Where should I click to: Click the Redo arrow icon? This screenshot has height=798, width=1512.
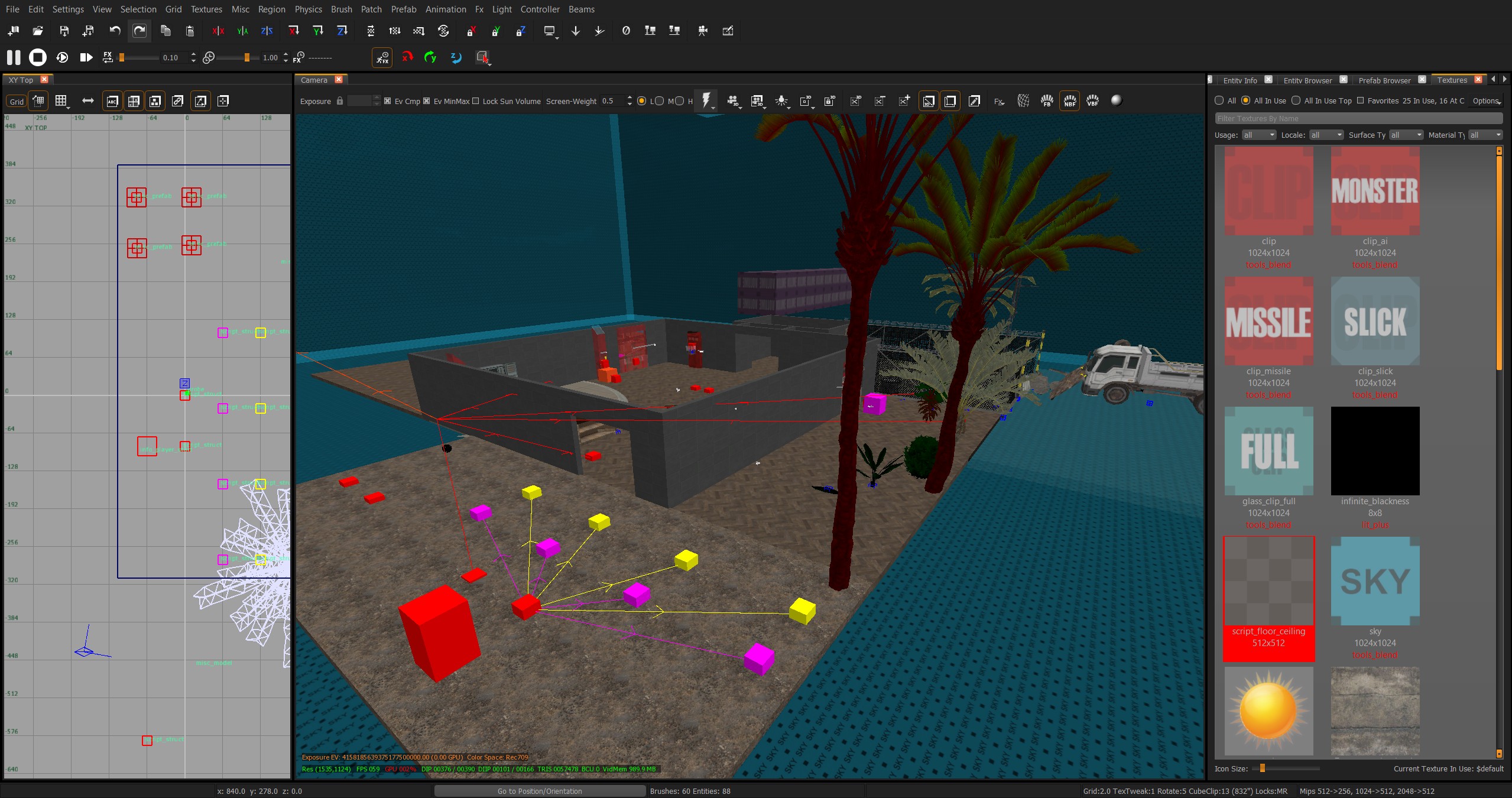pos(139,31)
